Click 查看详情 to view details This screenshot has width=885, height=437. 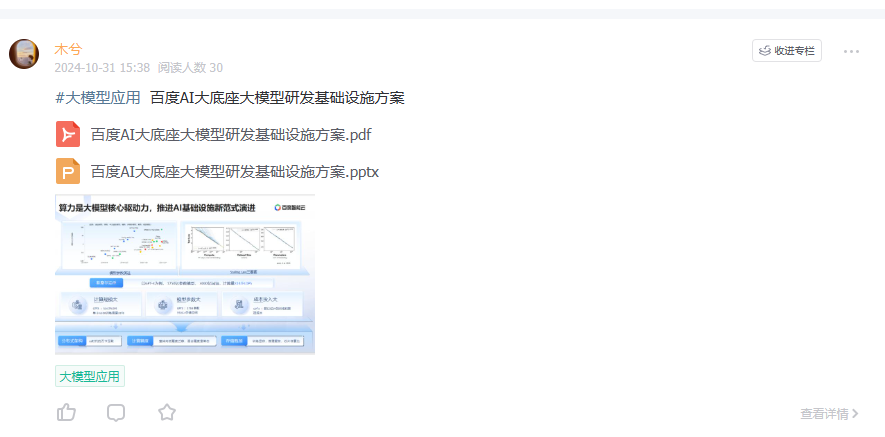829,414
